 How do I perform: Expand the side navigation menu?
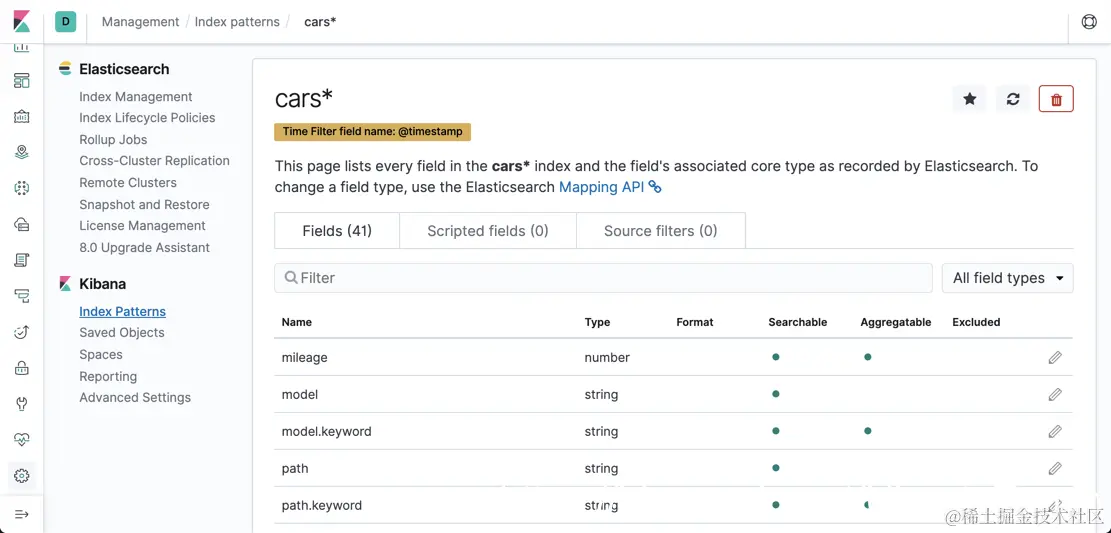[22, 514]
